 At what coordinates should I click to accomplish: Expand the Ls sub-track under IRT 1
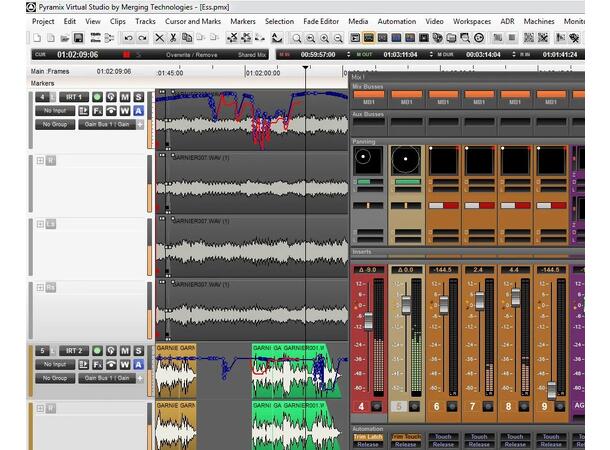click(x=40, y=224)
